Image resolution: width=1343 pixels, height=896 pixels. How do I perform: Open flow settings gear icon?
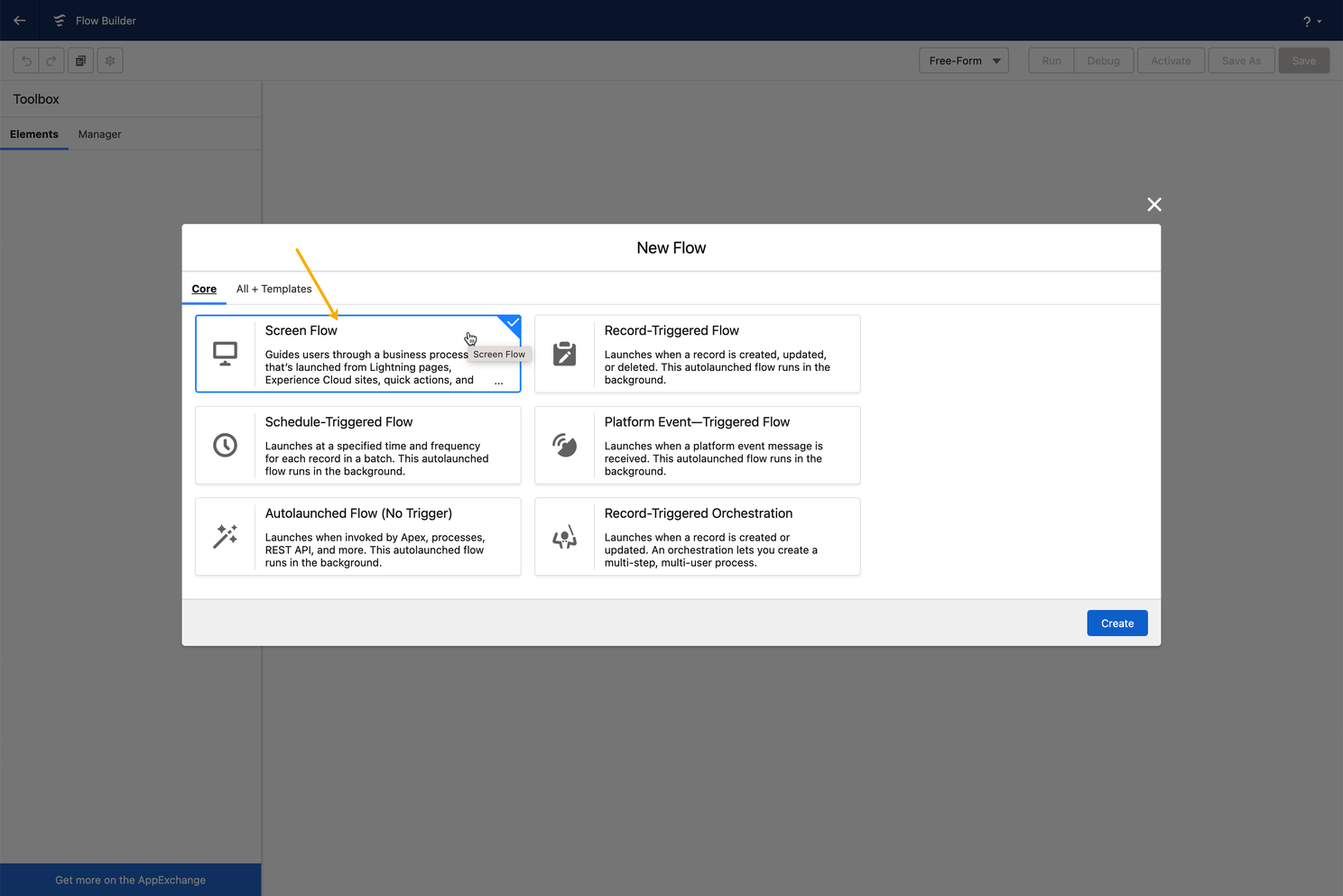[x=110, y=60]
